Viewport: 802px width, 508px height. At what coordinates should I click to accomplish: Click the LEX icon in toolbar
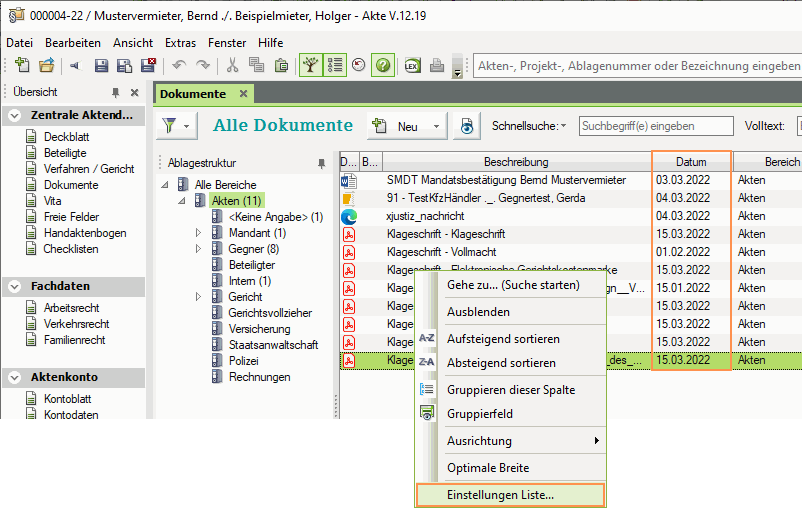coord(411,66)
